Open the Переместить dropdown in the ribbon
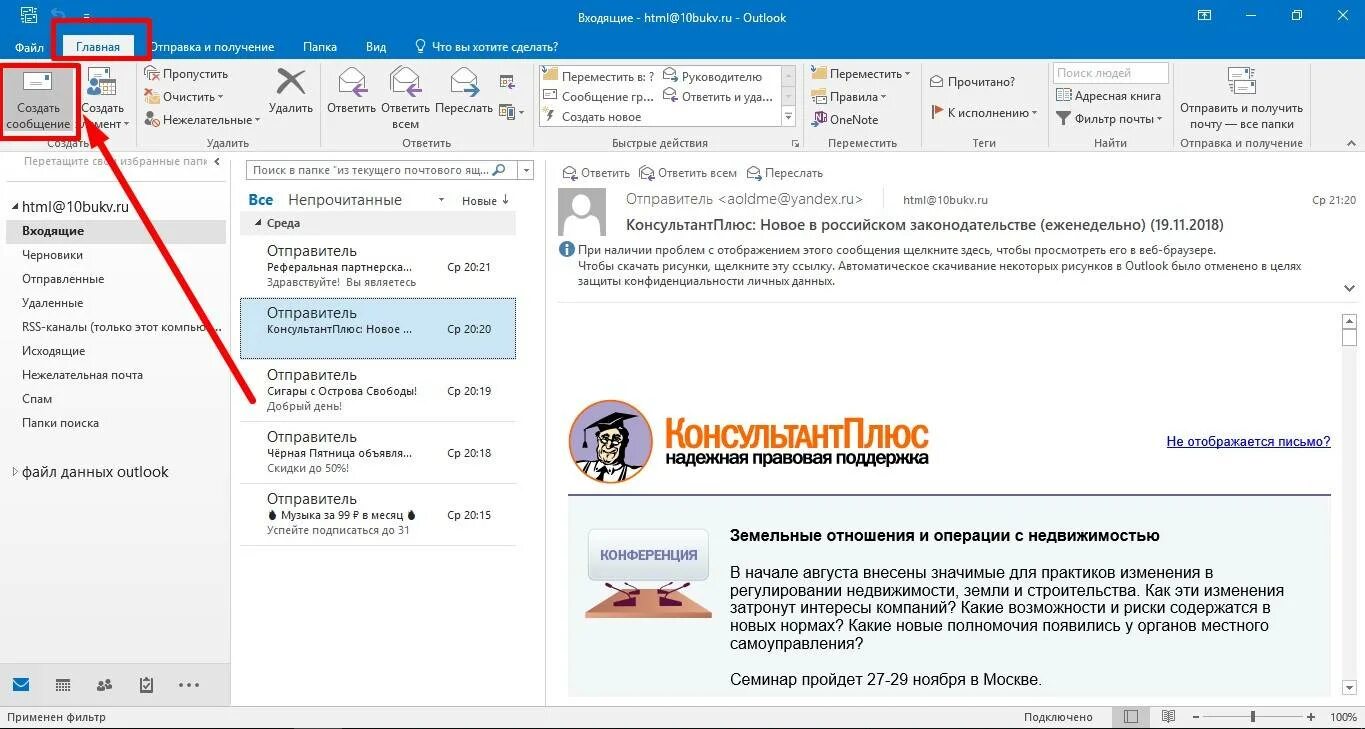 point(861,74)
